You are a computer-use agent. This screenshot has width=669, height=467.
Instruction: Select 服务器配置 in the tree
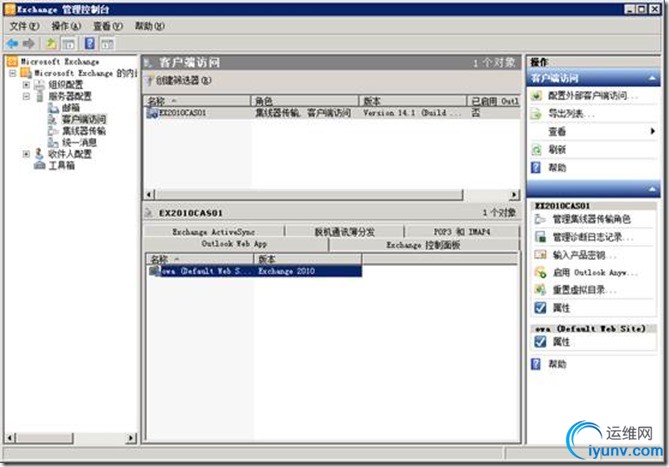click(x=70, y=96)
